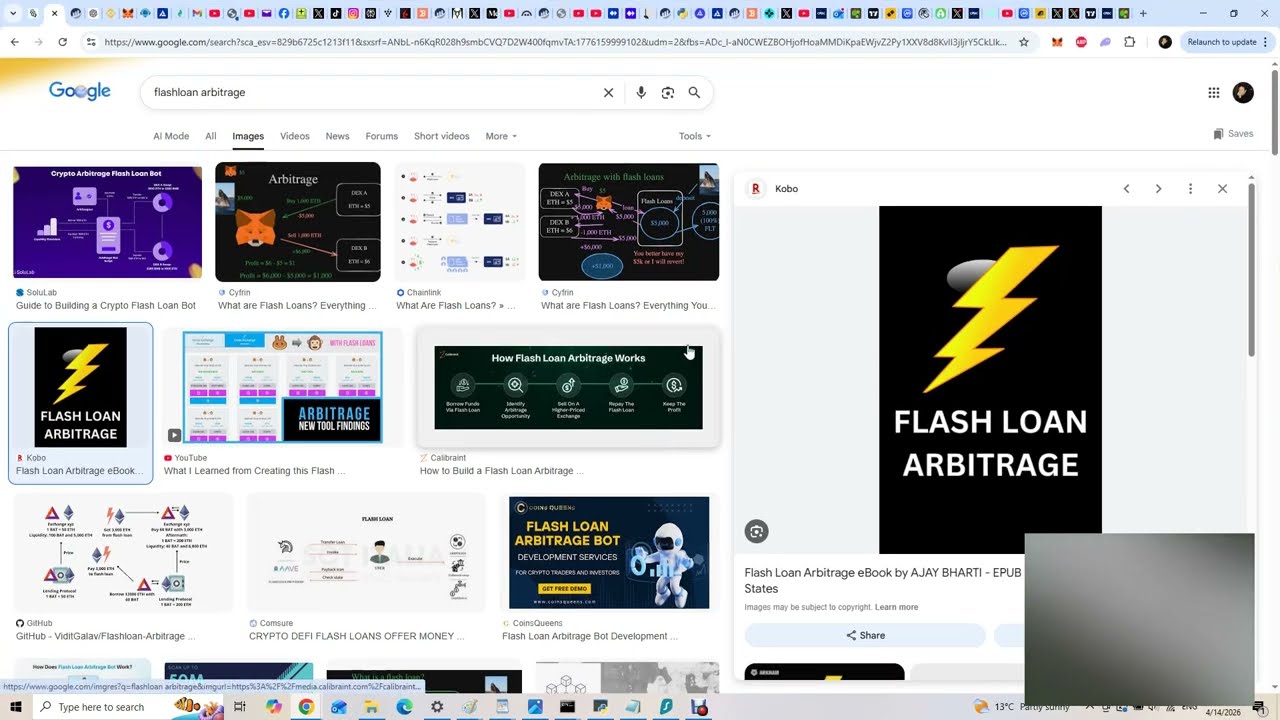Open the Google apps grid

point(1213,92)
